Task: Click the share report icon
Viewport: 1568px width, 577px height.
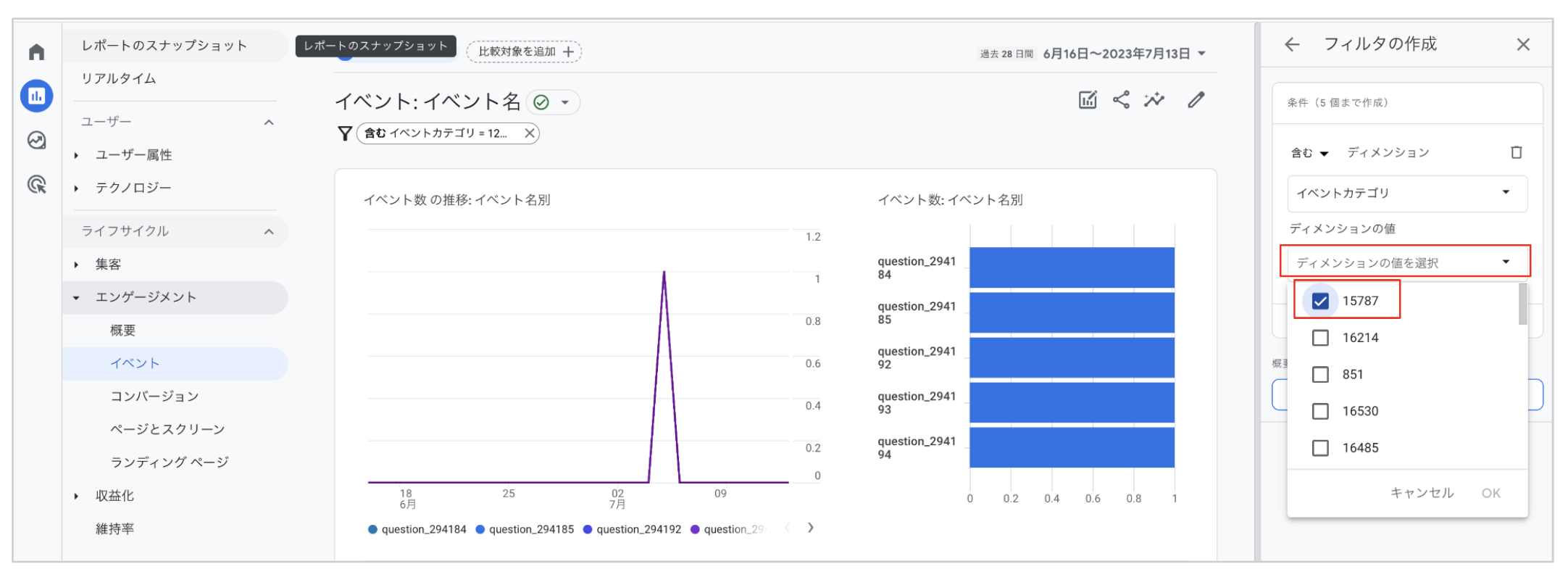Action: click(1121, 100)
